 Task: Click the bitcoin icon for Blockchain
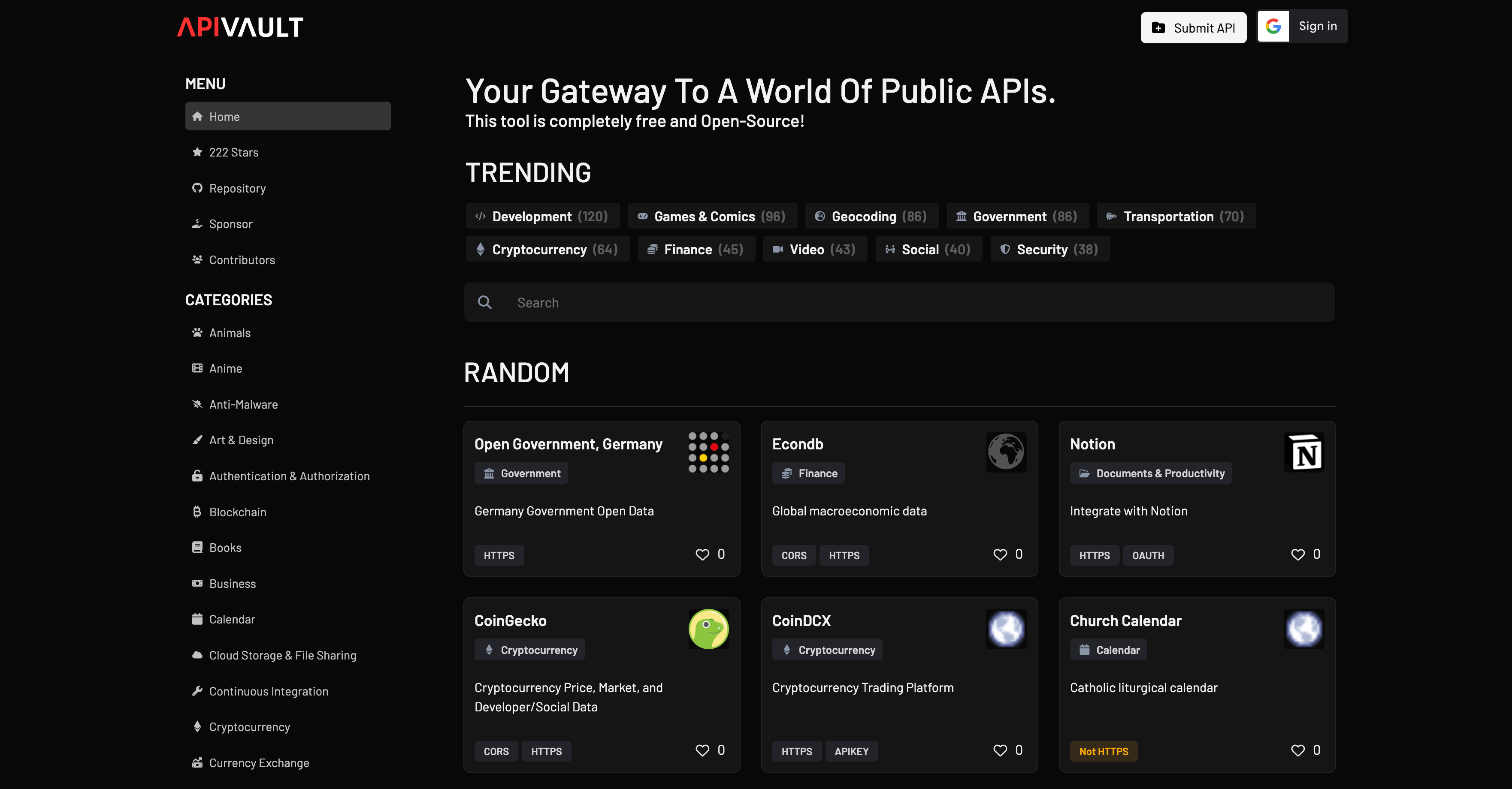(x=197, y=512)
